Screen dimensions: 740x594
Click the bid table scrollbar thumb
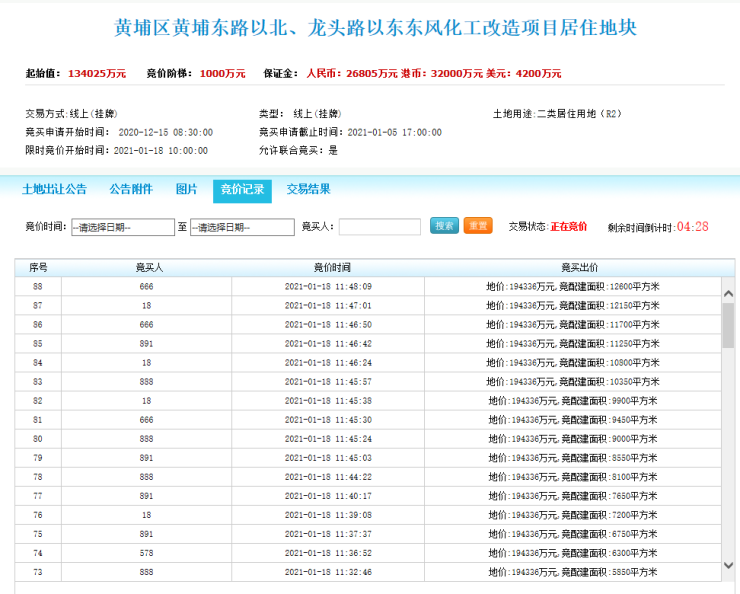click(x=728, y=325)
